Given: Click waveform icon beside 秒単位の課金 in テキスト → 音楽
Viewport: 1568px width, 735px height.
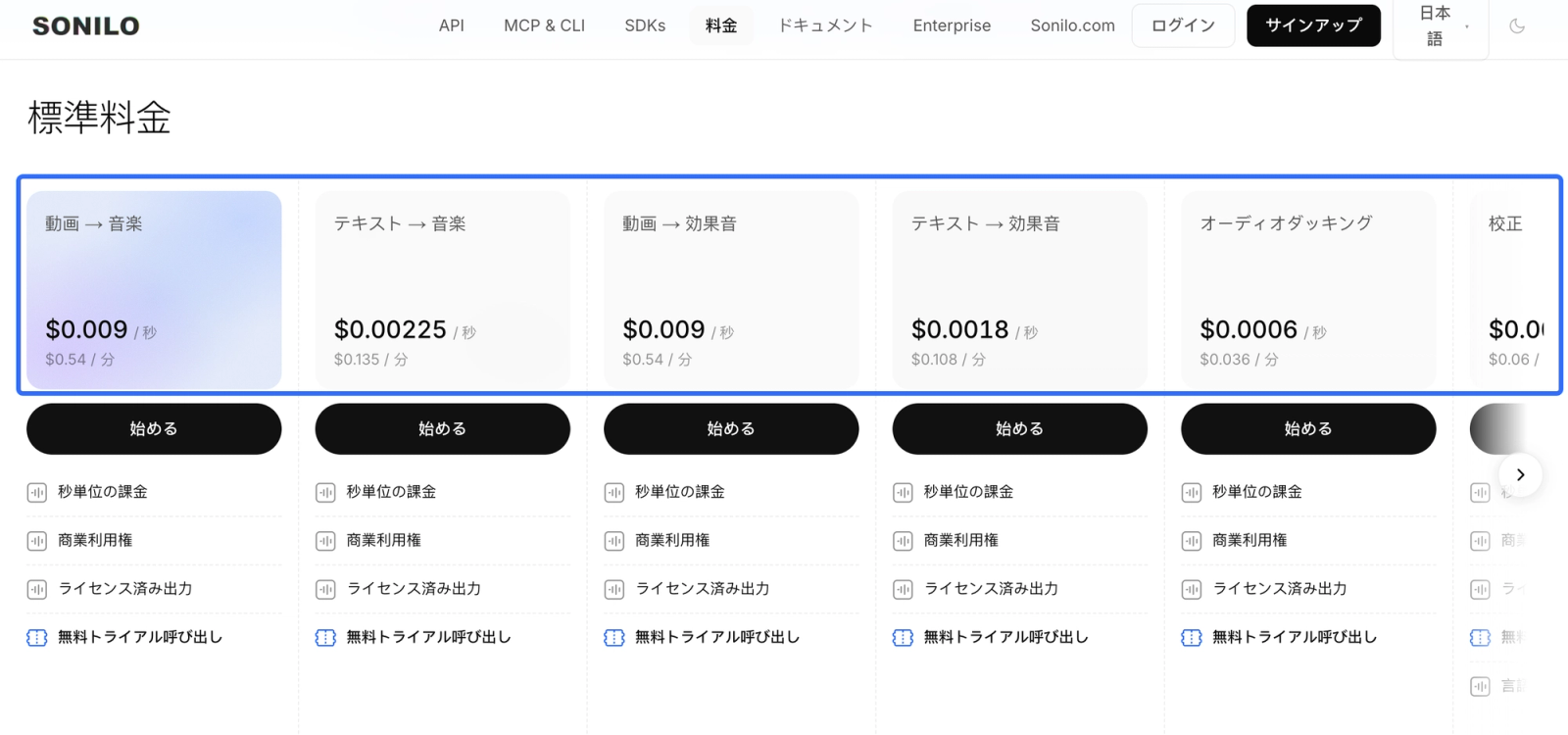Looking at the screenshot, I should pyautogui.click(x=325, y=492).
